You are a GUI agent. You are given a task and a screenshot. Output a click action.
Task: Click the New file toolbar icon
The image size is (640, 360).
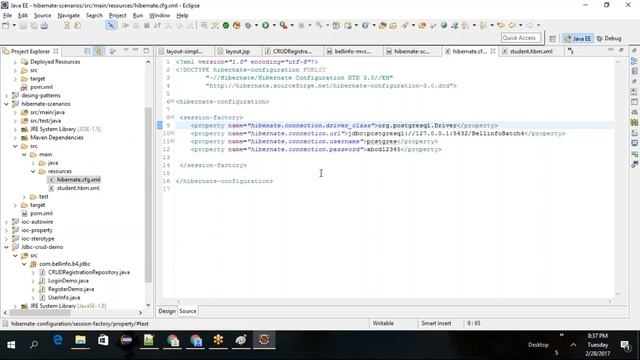6,26
